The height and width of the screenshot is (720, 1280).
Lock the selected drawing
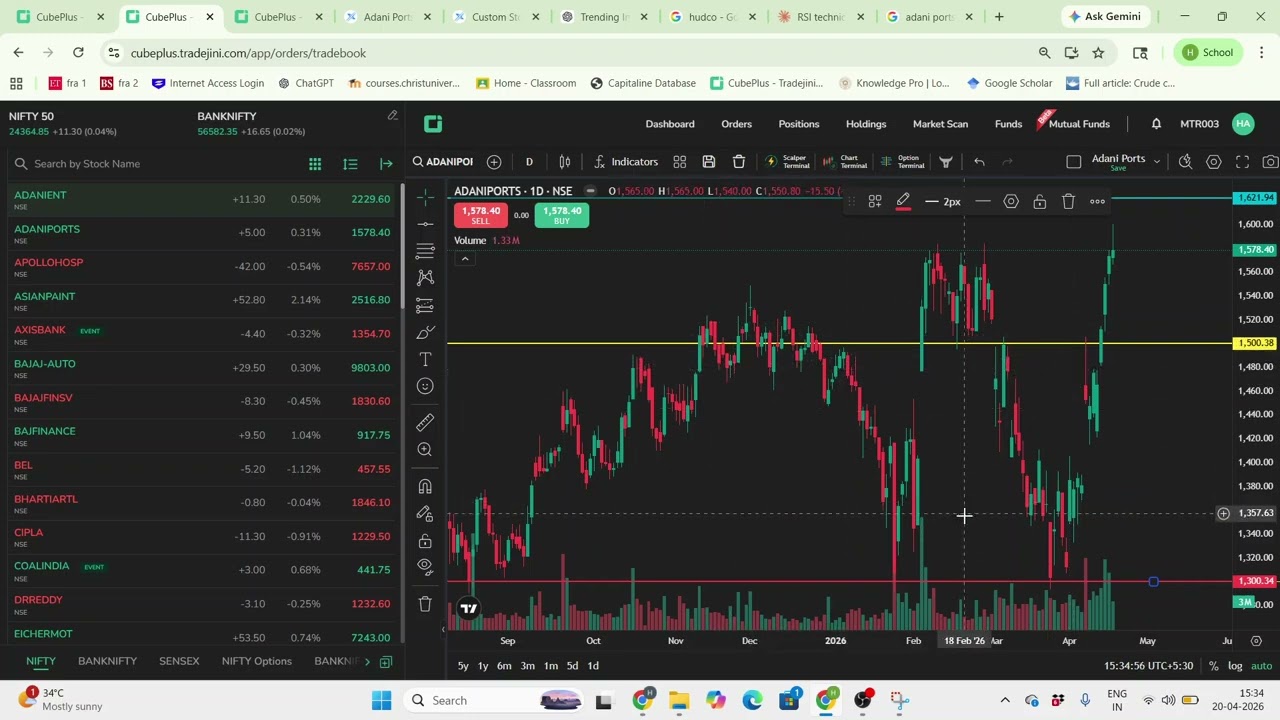click(x=1040, y=202)
